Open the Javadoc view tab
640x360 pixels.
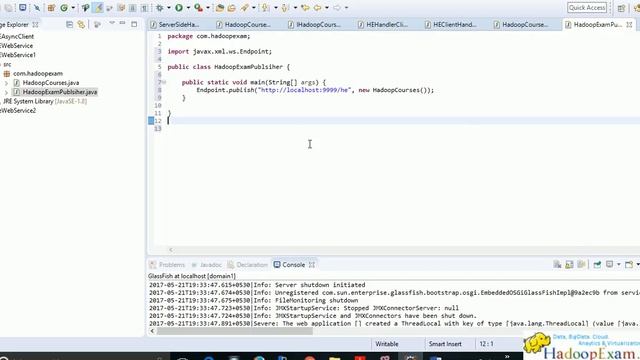point(207,264)
